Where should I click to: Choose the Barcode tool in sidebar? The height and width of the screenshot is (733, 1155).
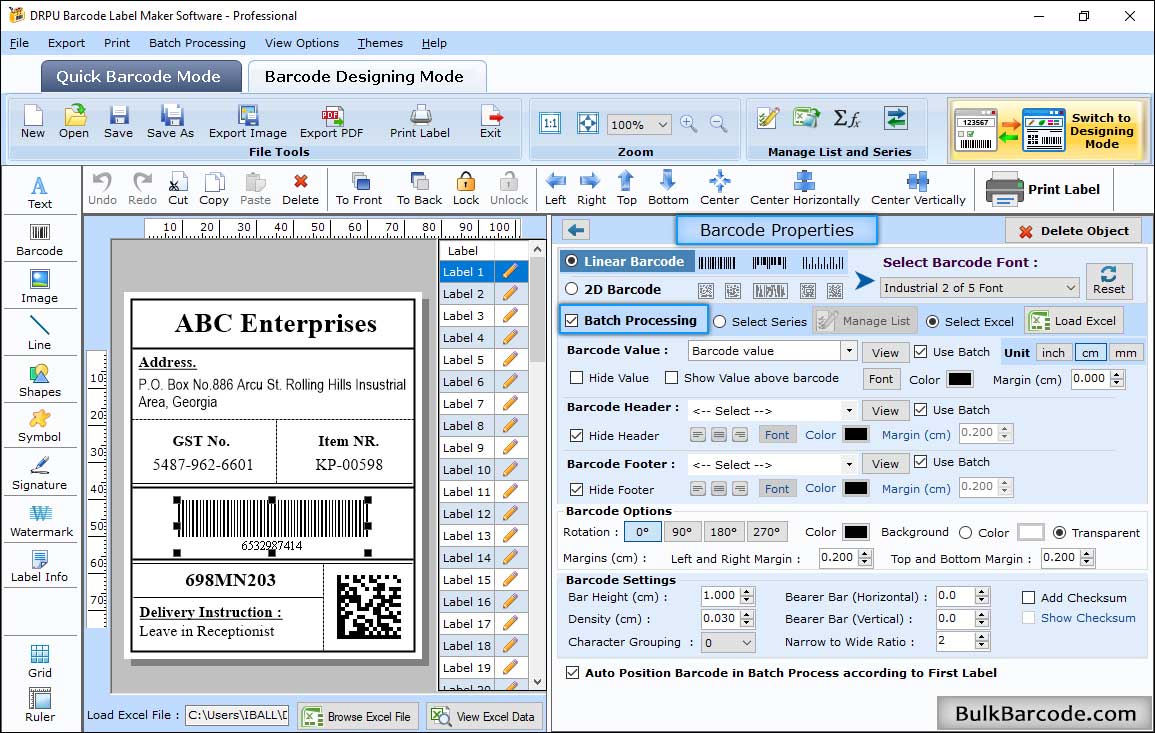pos(40,239)
